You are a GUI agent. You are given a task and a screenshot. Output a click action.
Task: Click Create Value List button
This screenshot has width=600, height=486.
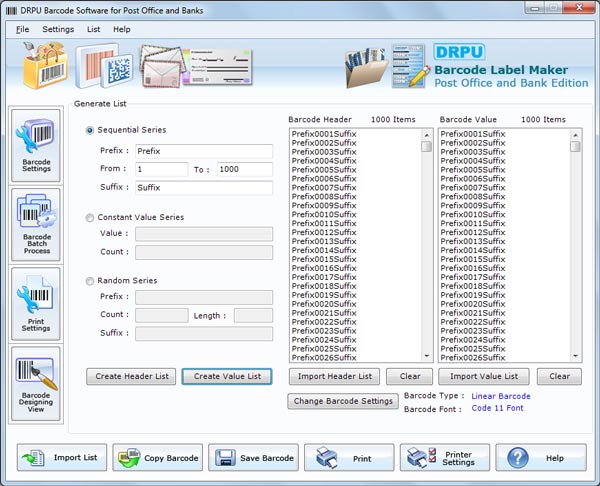pos(227,376)
